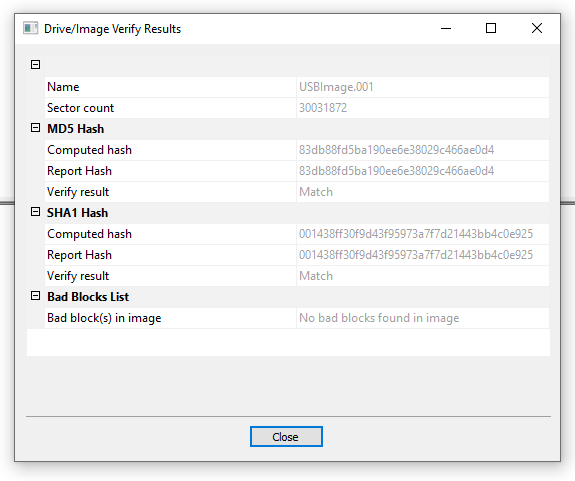Collapse the MD5 Hash section
Viewport: 575px width, 481px height.
coord(35,128)
